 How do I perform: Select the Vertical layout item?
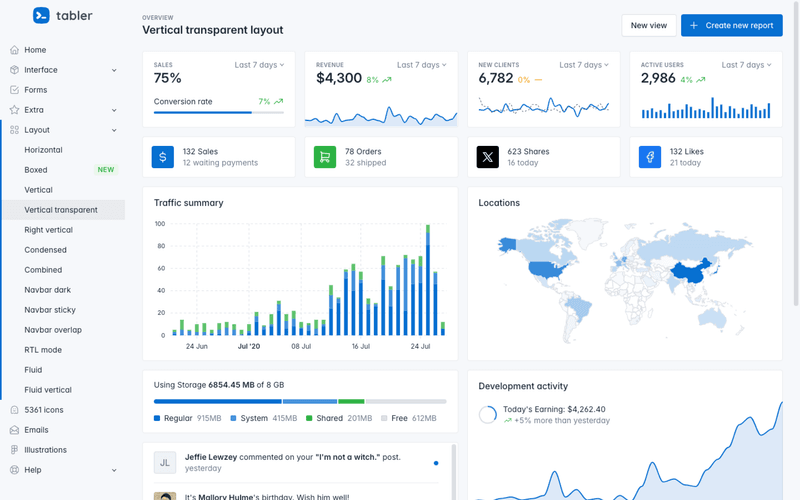click(64, 190)
